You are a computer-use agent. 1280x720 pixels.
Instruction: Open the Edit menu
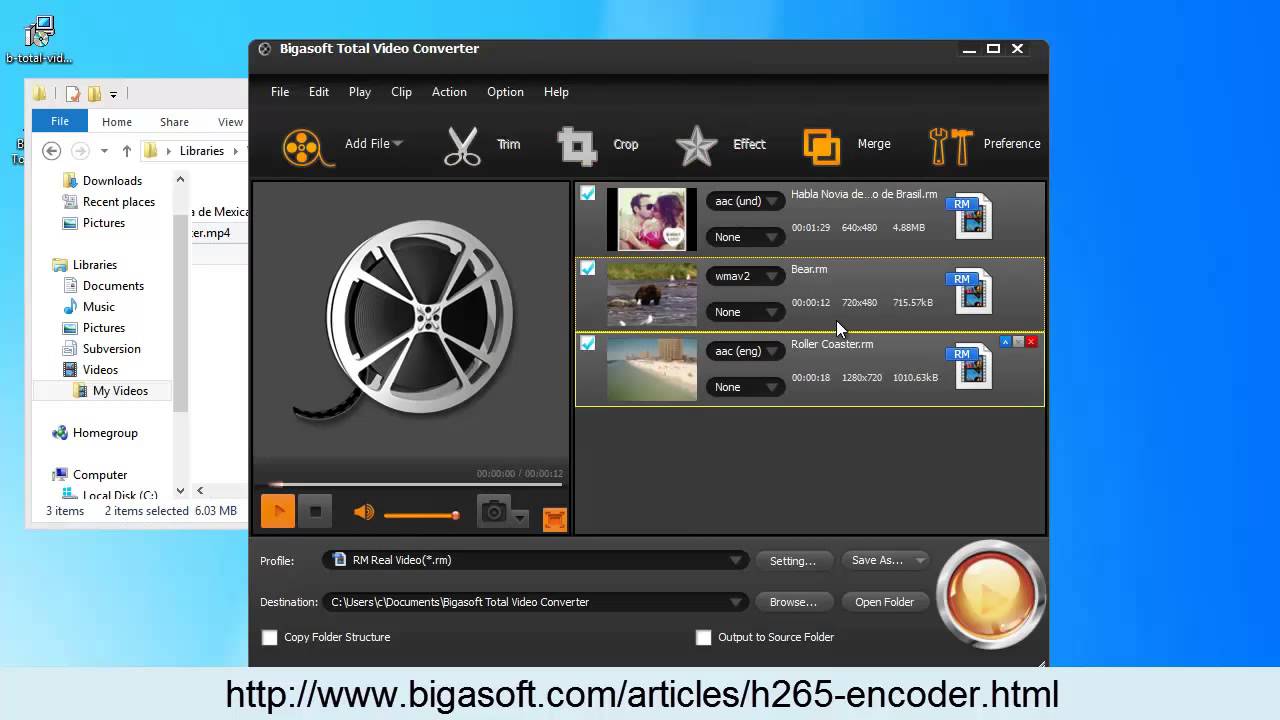tap(319, 92)
